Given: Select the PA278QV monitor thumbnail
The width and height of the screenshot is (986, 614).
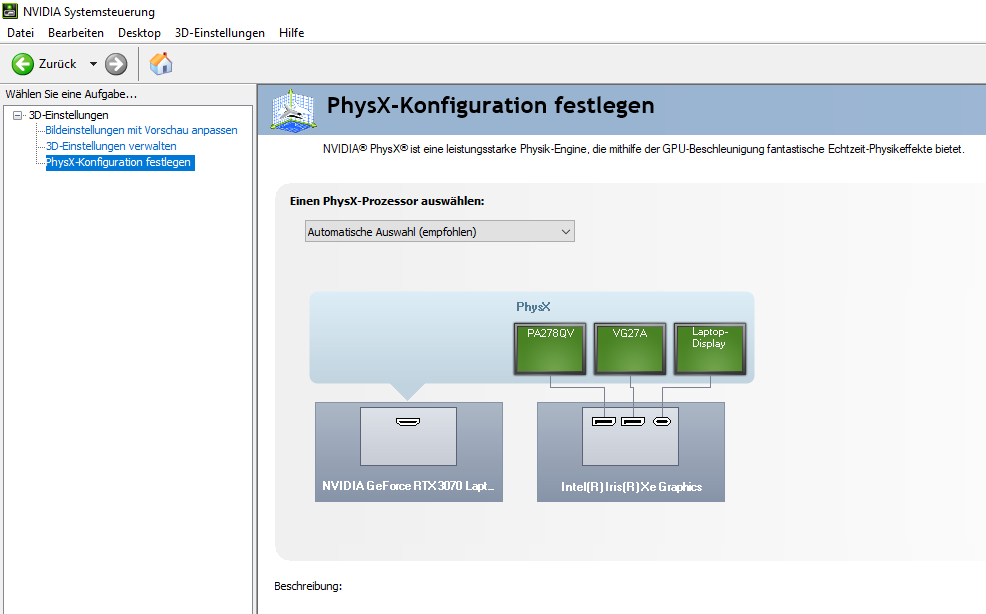Looking at the screenshot, I should click(x=550, y=349).
